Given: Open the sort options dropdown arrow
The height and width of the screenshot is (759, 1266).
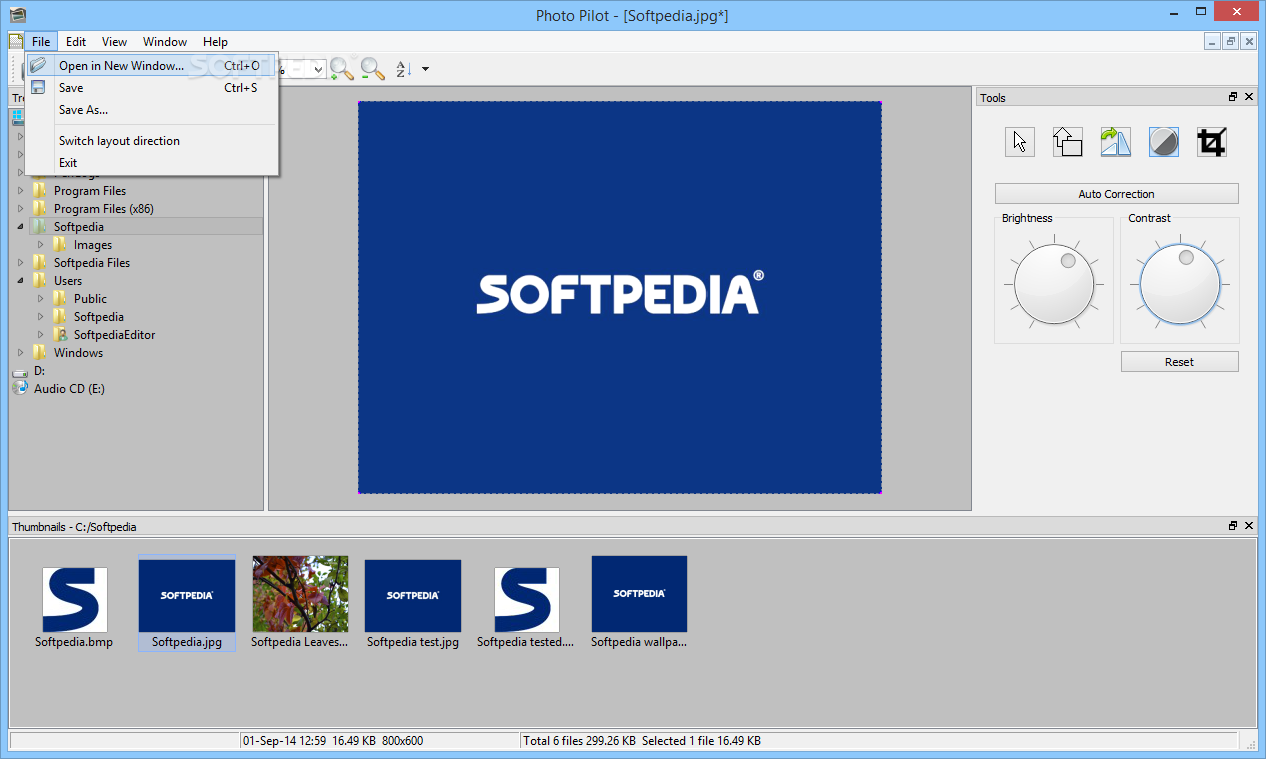Looking at the screenshot, I should (426, 69).
